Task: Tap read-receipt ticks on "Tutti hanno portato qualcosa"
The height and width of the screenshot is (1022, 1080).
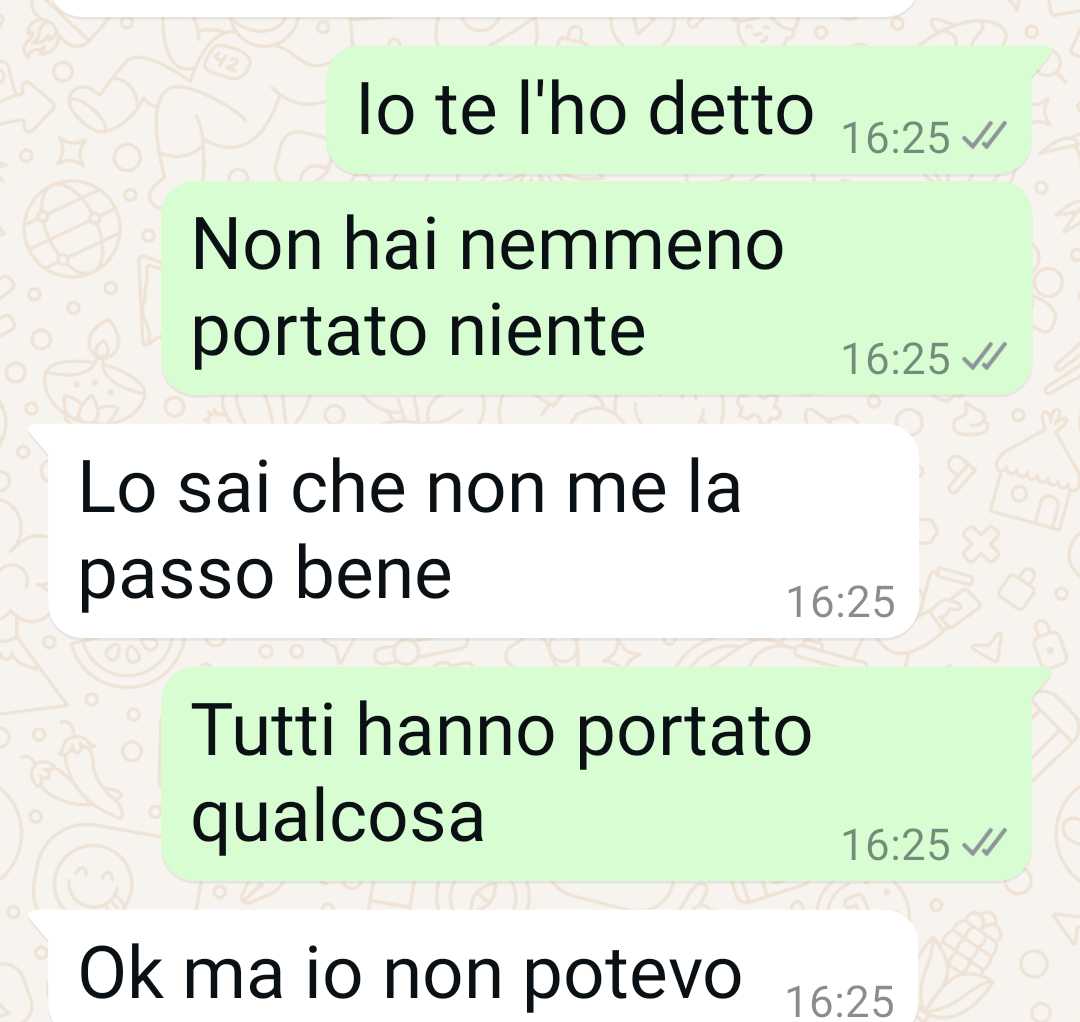Action: pos(984,842)
